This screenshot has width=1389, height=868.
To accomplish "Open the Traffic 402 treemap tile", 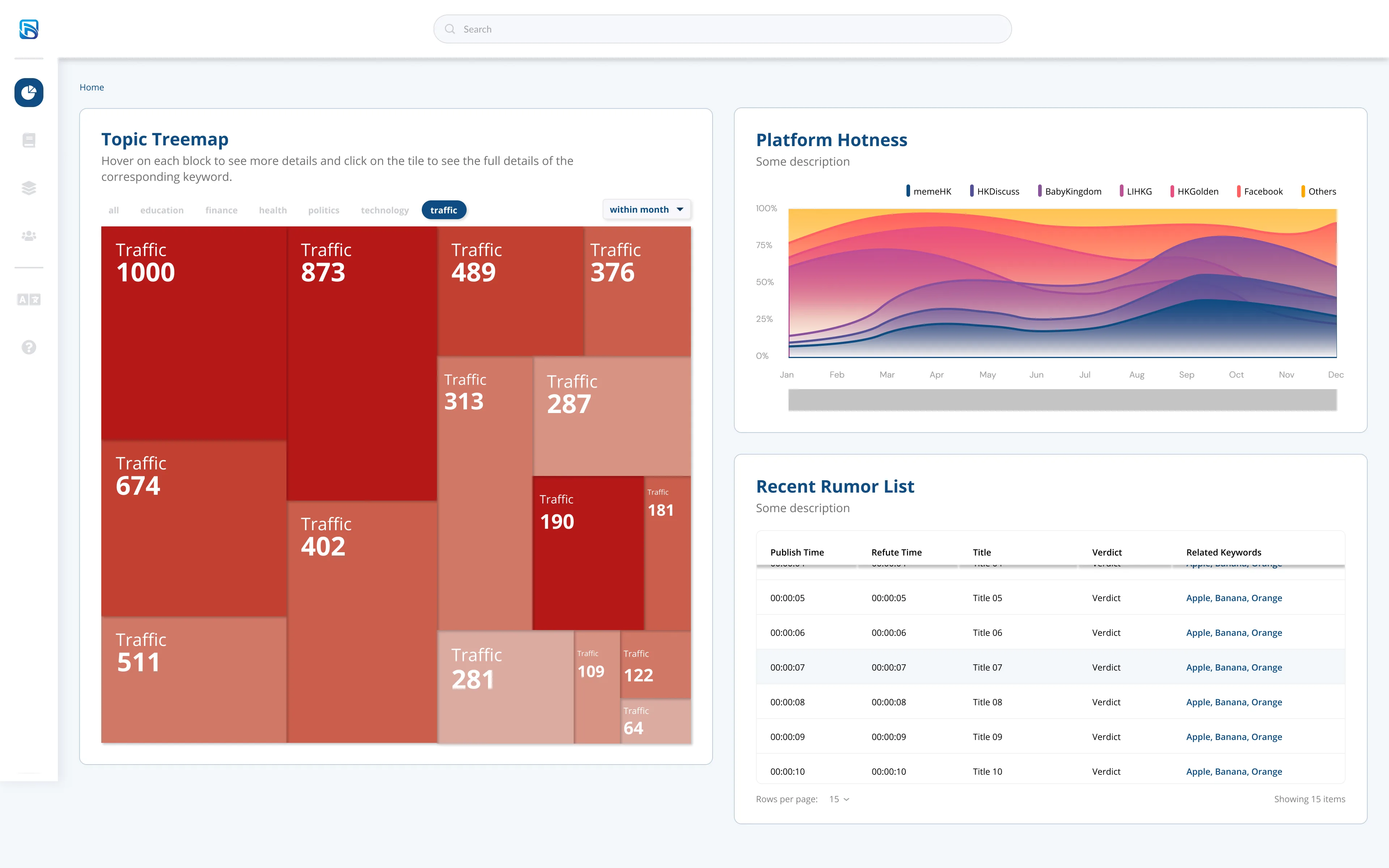I will point(362,622).
